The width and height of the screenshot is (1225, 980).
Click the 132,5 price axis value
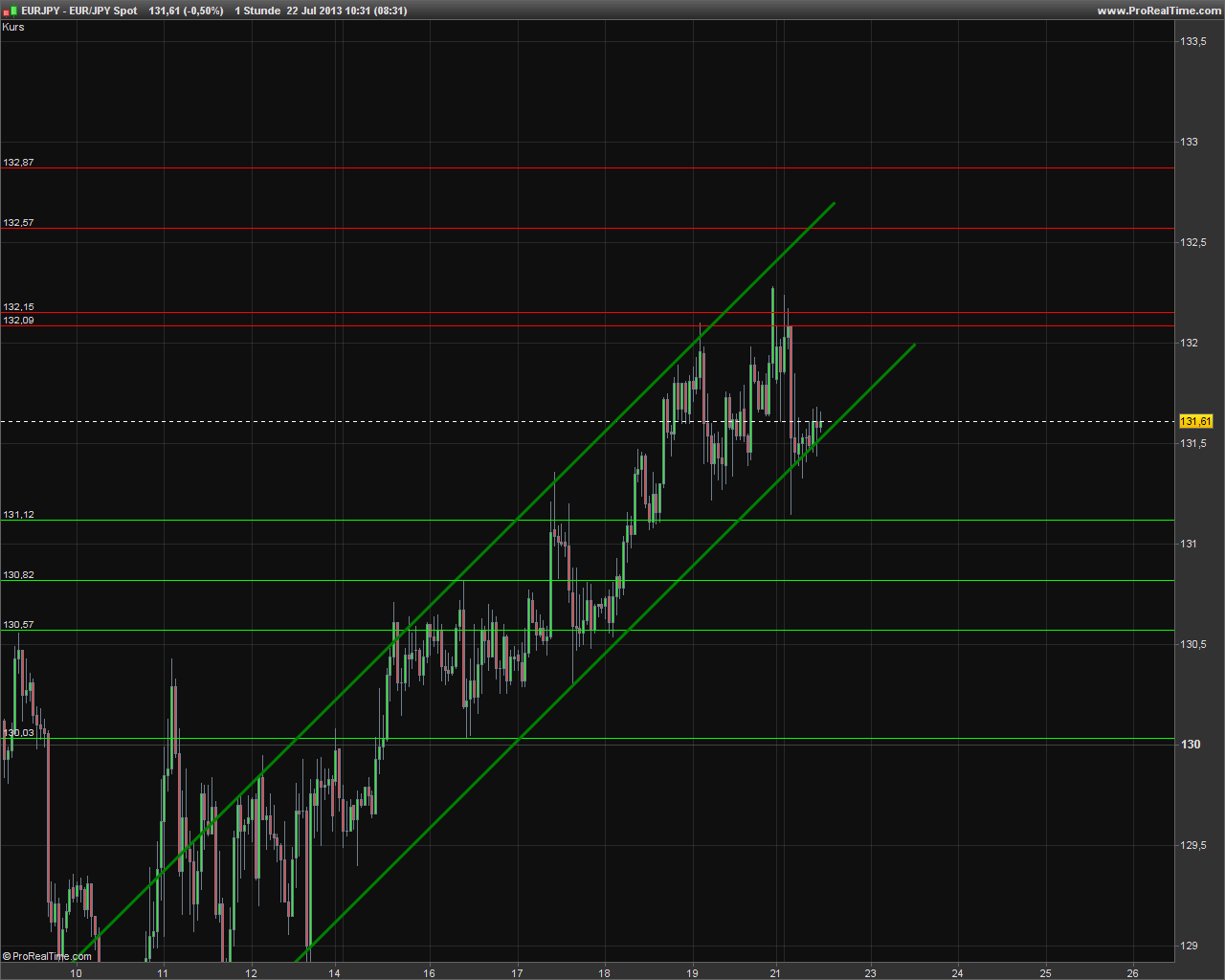pyautogui.click(x=1193, y=242)
